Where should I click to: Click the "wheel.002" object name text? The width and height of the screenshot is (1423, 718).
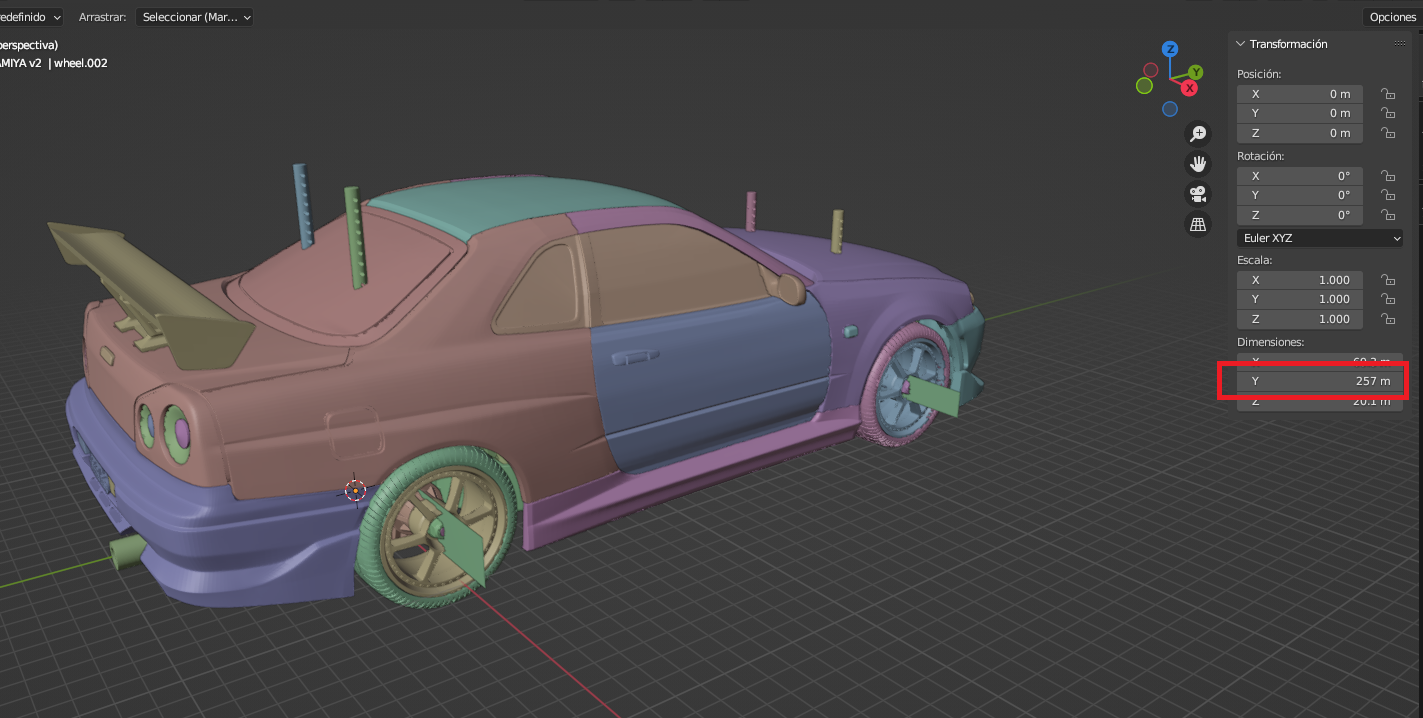point(81,63)
